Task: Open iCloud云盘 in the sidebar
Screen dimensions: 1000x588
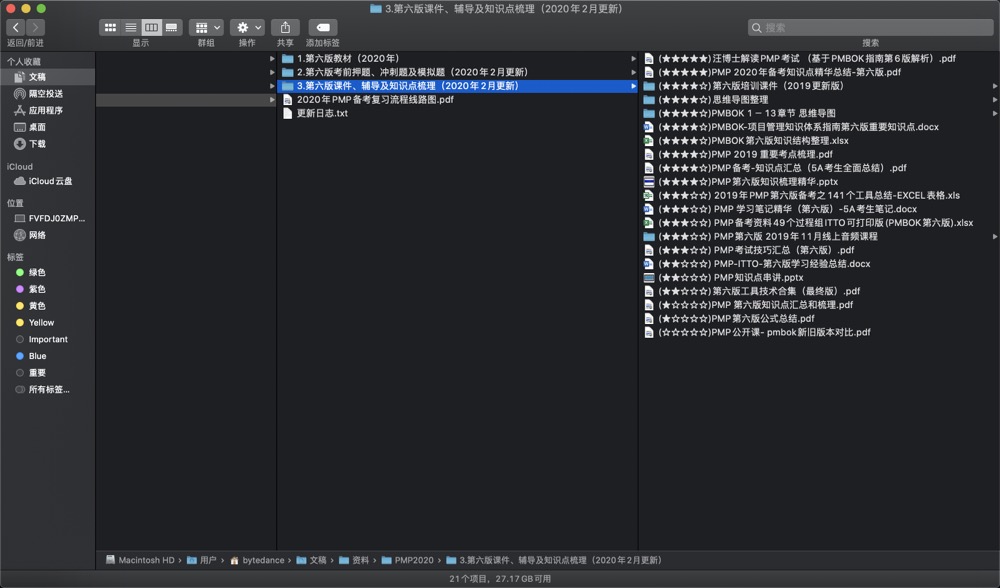Action: click(50, 181)
